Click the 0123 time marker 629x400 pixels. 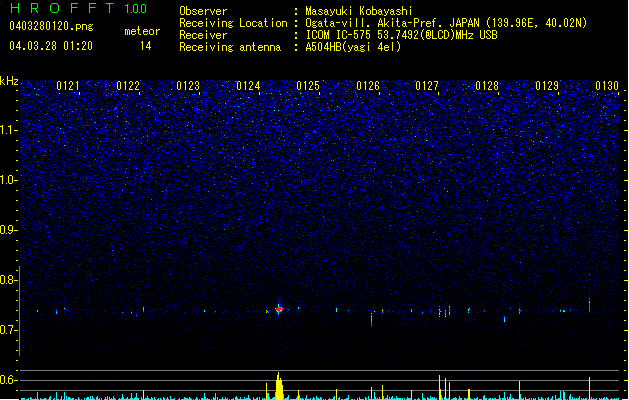click(x=188, y=86)
